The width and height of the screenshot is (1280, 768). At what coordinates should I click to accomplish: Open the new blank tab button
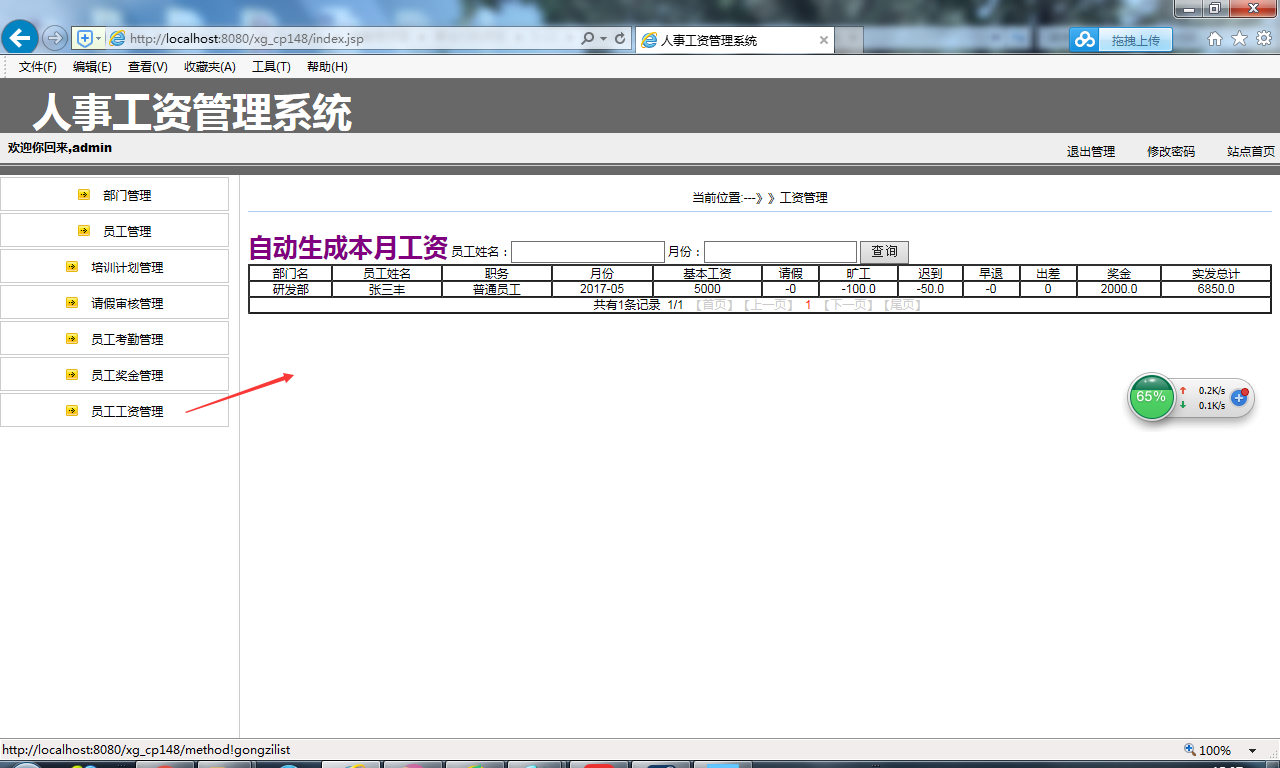coord(849,40)
